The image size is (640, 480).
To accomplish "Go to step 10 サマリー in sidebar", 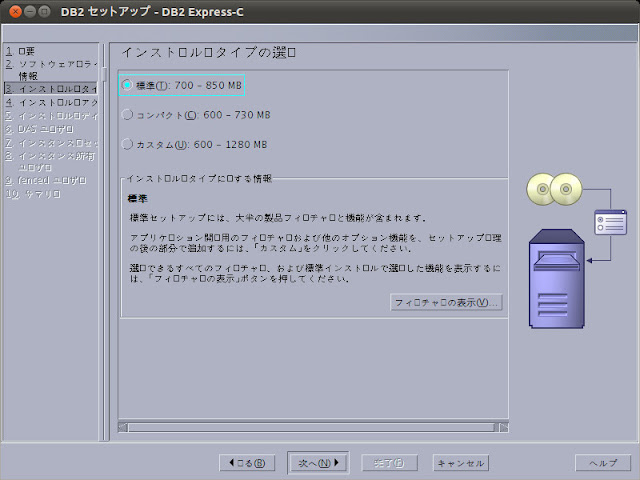I will (x=33, y=194).
